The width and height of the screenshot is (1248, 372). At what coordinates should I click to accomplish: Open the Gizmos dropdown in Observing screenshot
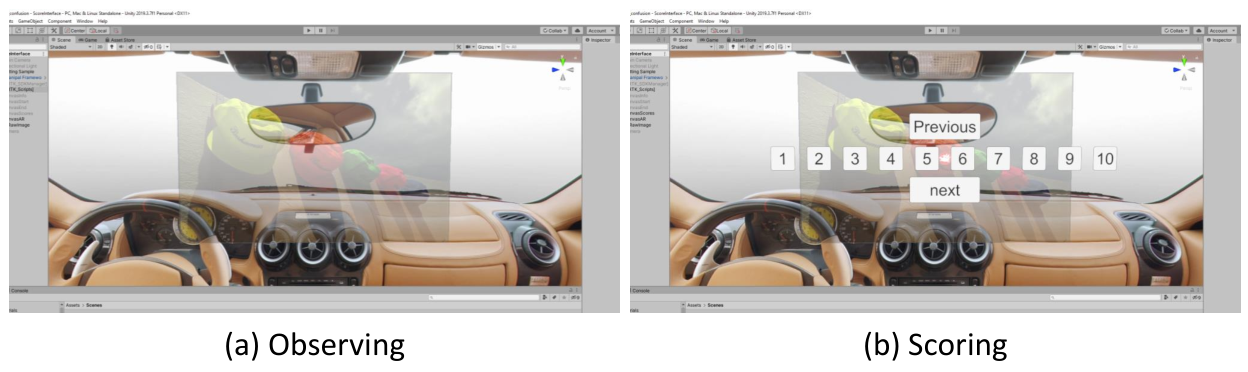pyautogui.click(x=489, y=47)
